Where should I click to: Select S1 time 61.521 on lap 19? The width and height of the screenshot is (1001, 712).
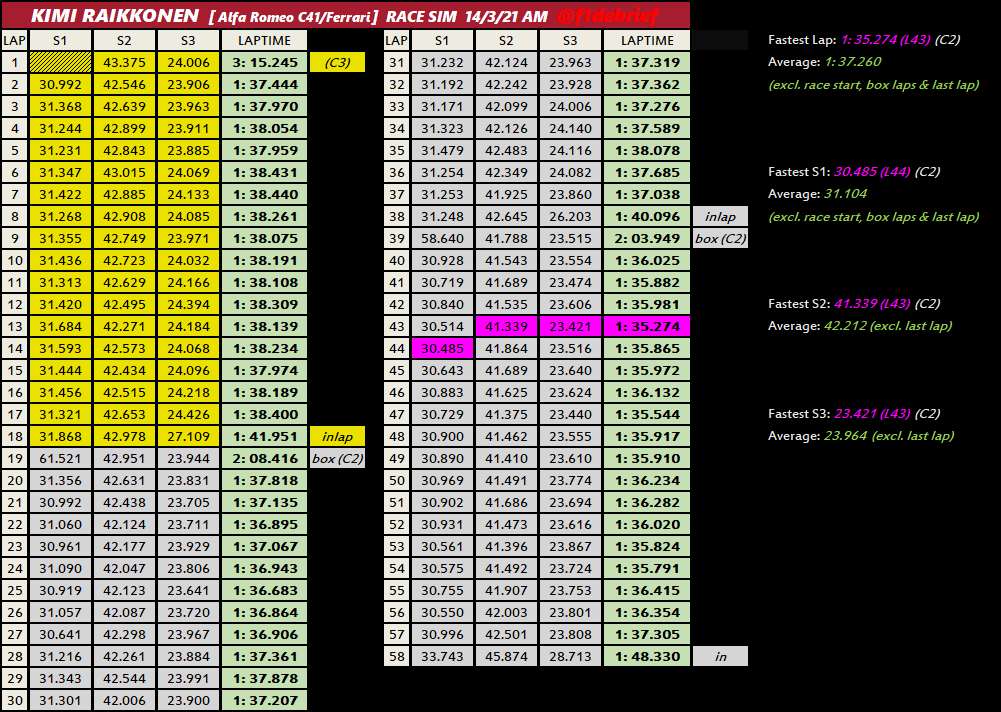[60, 458]
